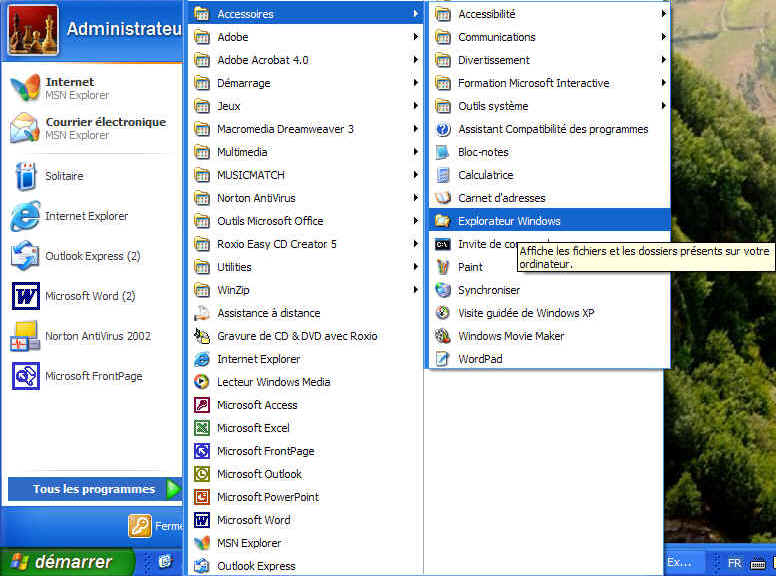Expand the Adobe submenu arrow
This screenshot has width=776, height=576.
coord(416,37)
